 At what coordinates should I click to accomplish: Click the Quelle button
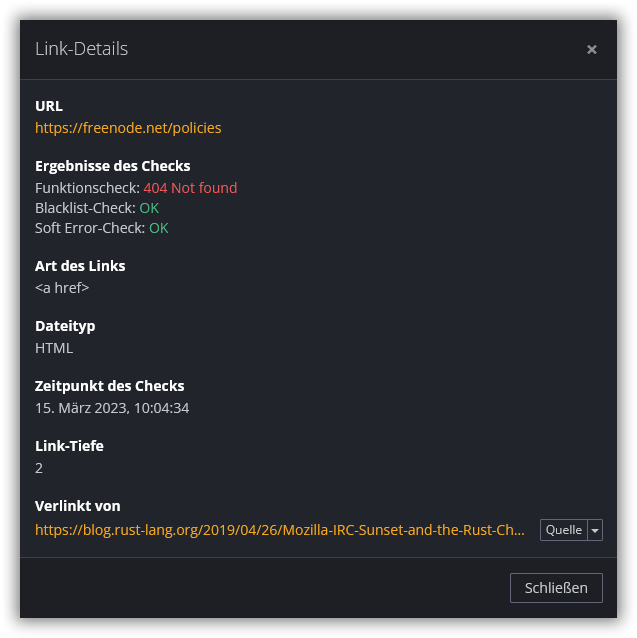pos(563,530)
